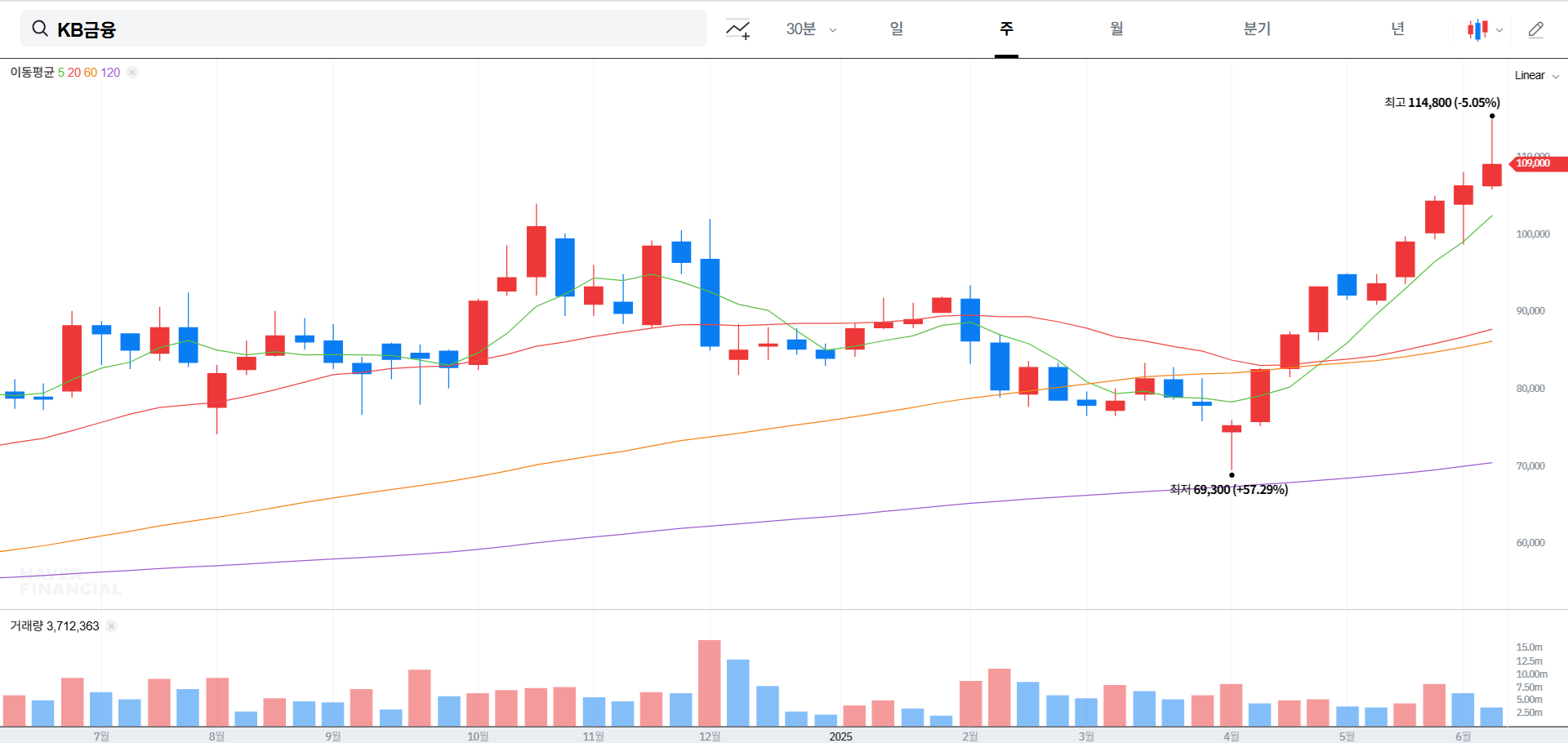Viewport: 1568px width, 743px height.
Task: Remove the 거래량 indicator via its X icon
Action: pyautogui.click(x=111, y=625)
